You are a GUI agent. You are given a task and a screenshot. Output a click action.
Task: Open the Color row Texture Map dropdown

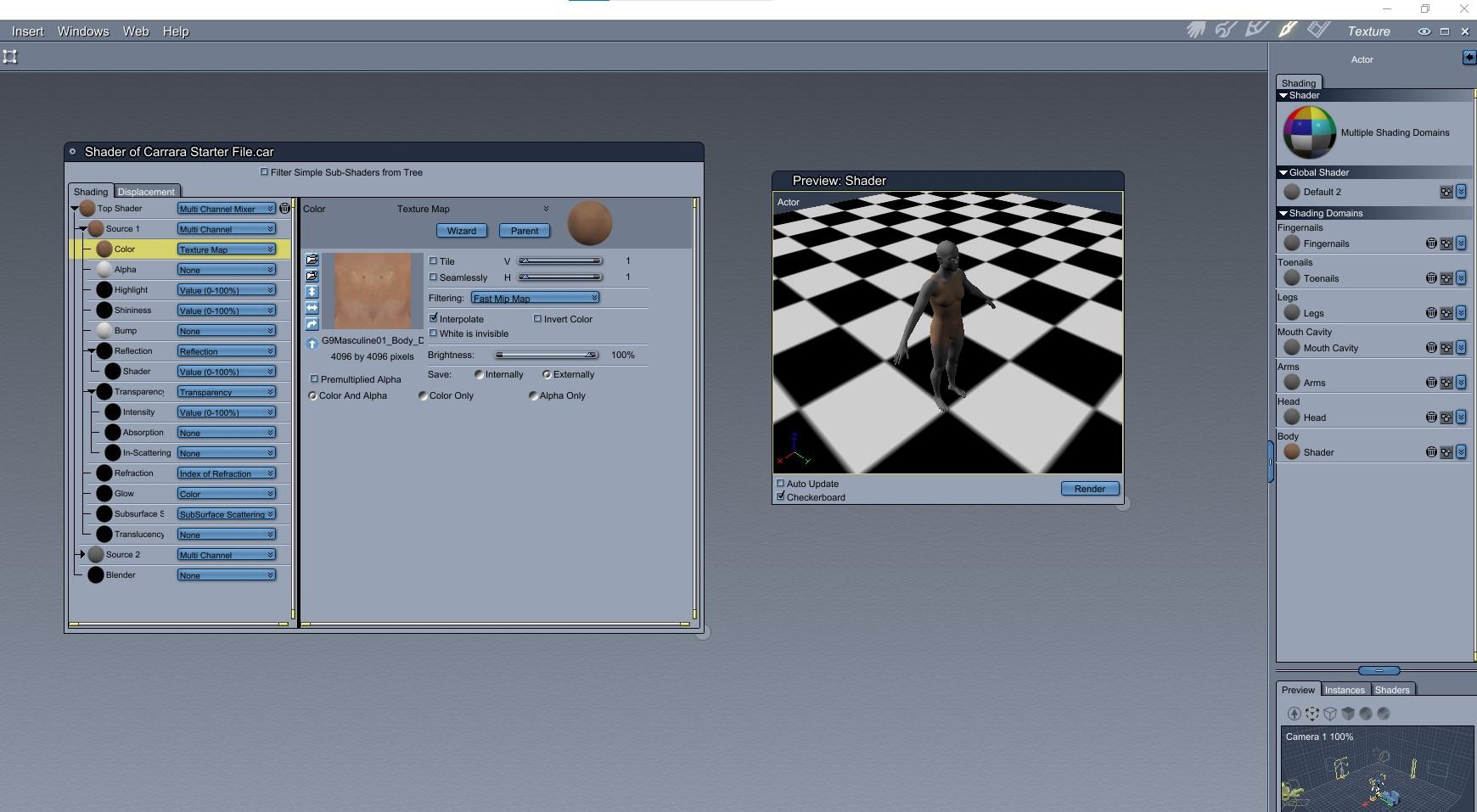click(226, 249)
